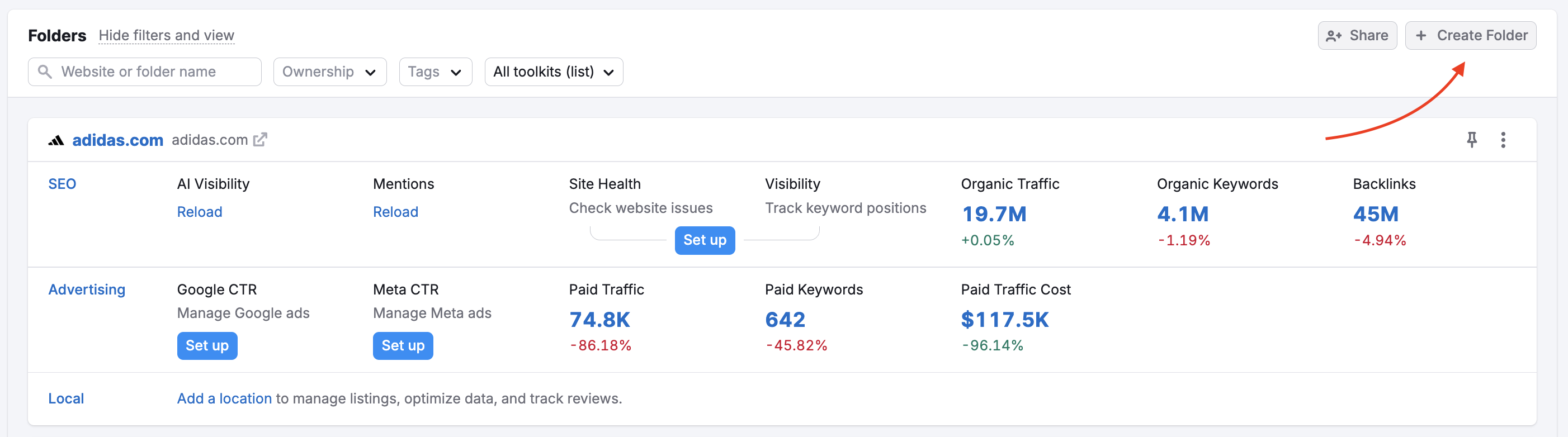Reload the Mentions data
1568x437 pixels.
tap(396, 212)
